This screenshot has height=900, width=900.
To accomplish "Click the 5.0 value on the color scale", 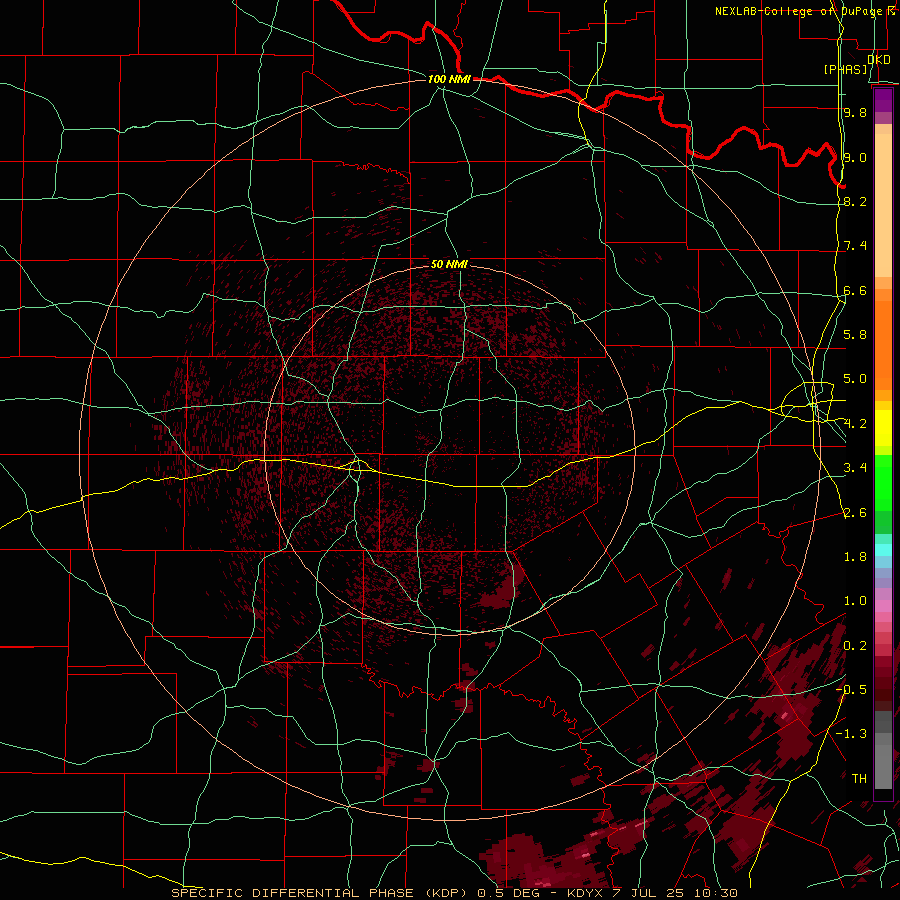I will click(855, 379).
